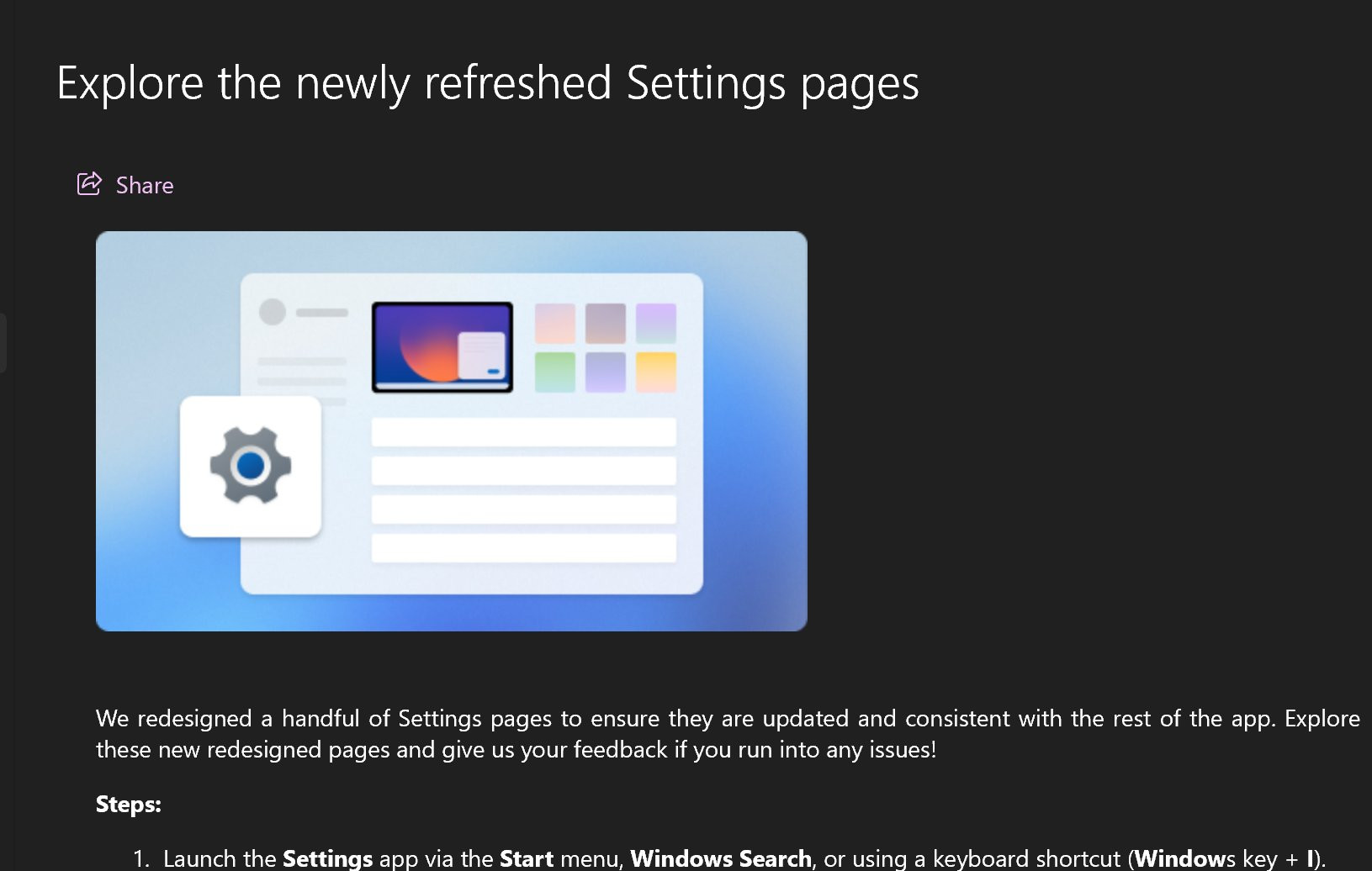Click the Share arrow icon

89,183
